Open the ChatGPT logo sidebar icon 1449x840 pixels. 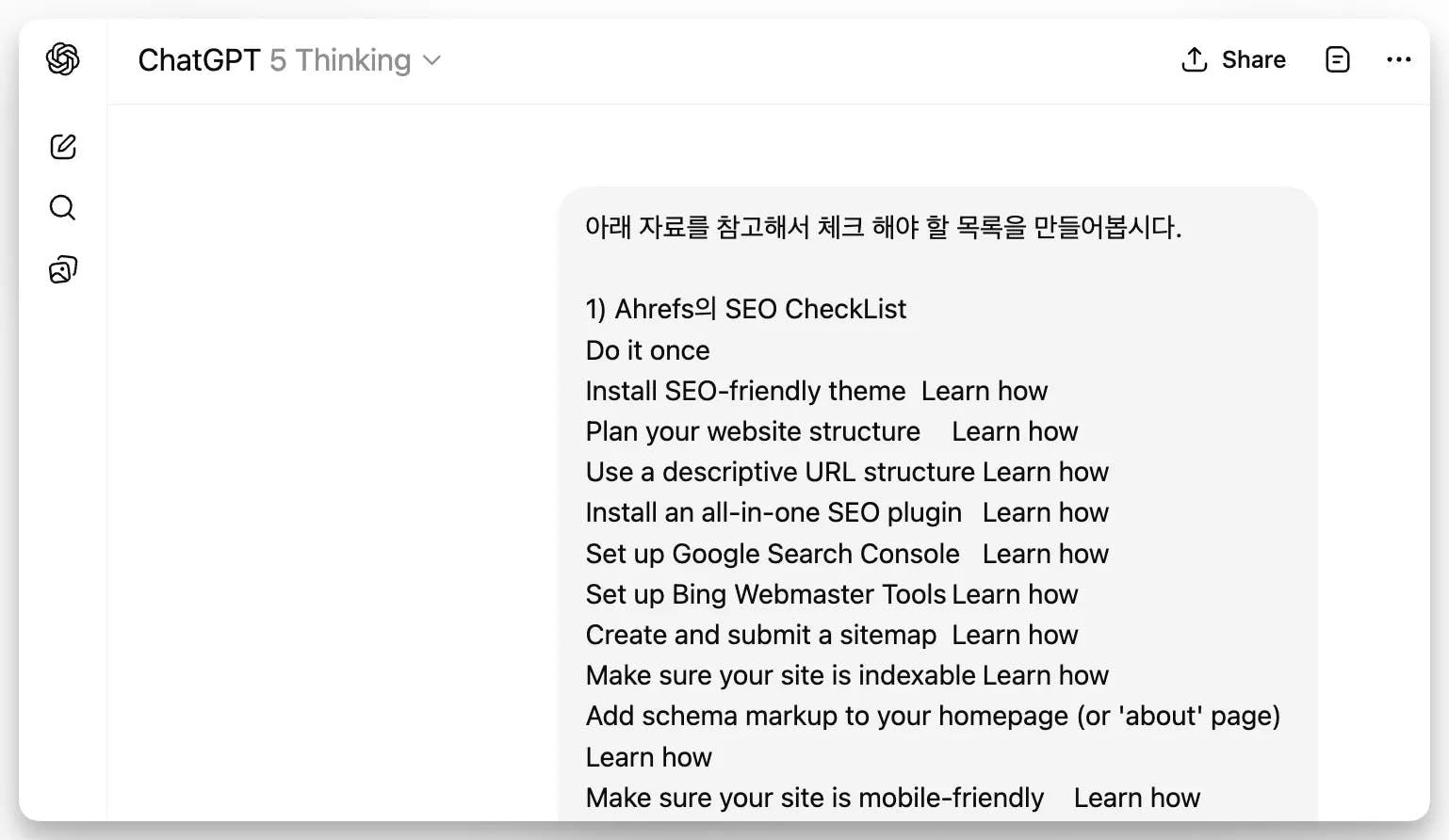pos(63,59)
